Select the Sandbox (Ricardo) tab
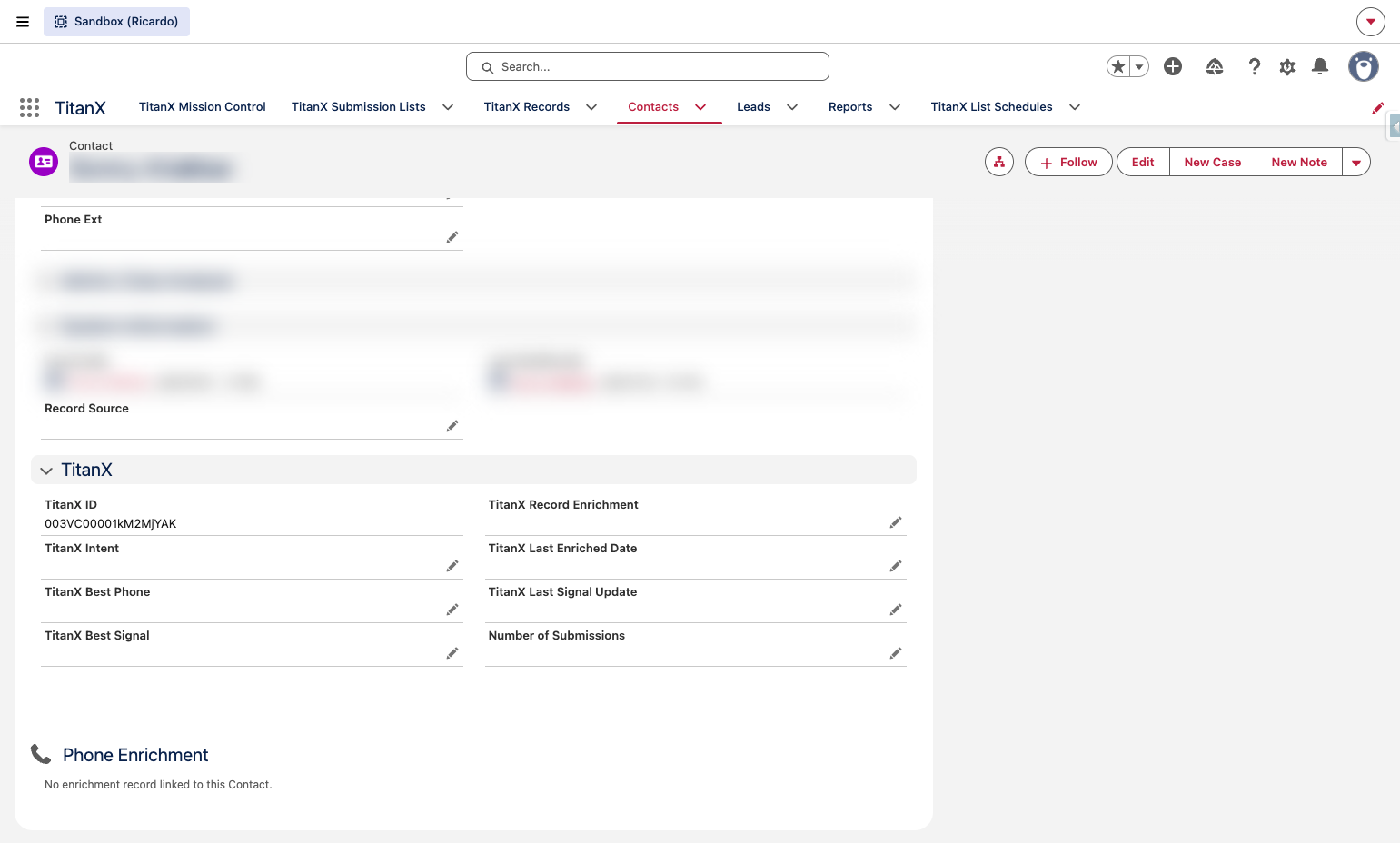 116,22
